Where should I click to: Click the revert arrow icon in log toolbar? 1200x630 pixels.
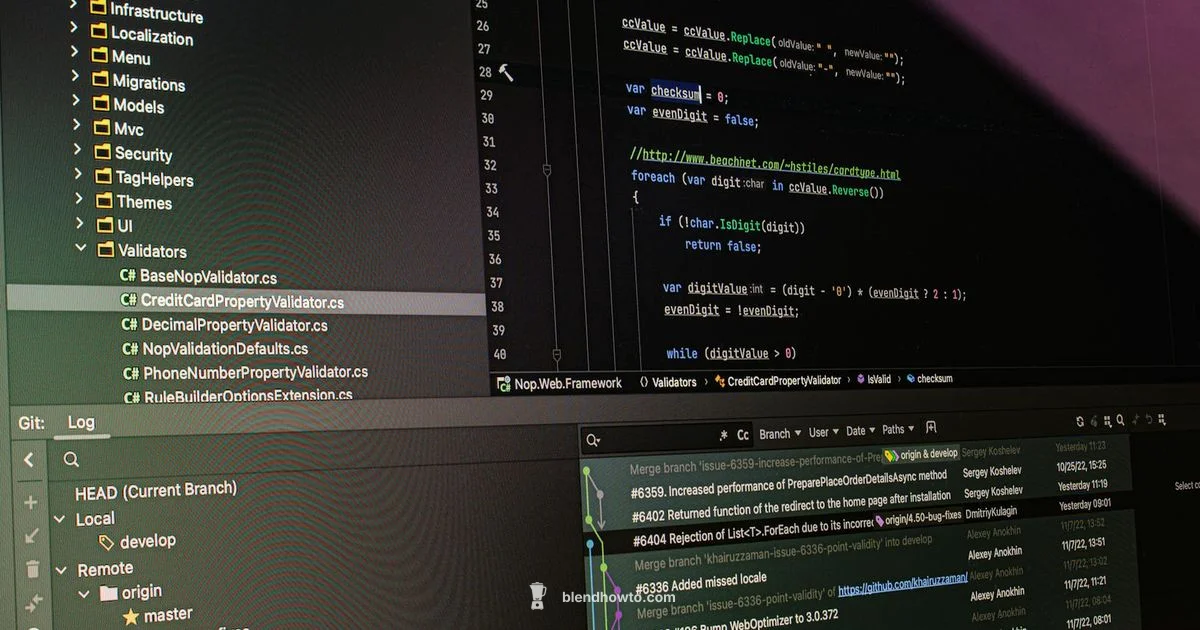click(1149, 421)
